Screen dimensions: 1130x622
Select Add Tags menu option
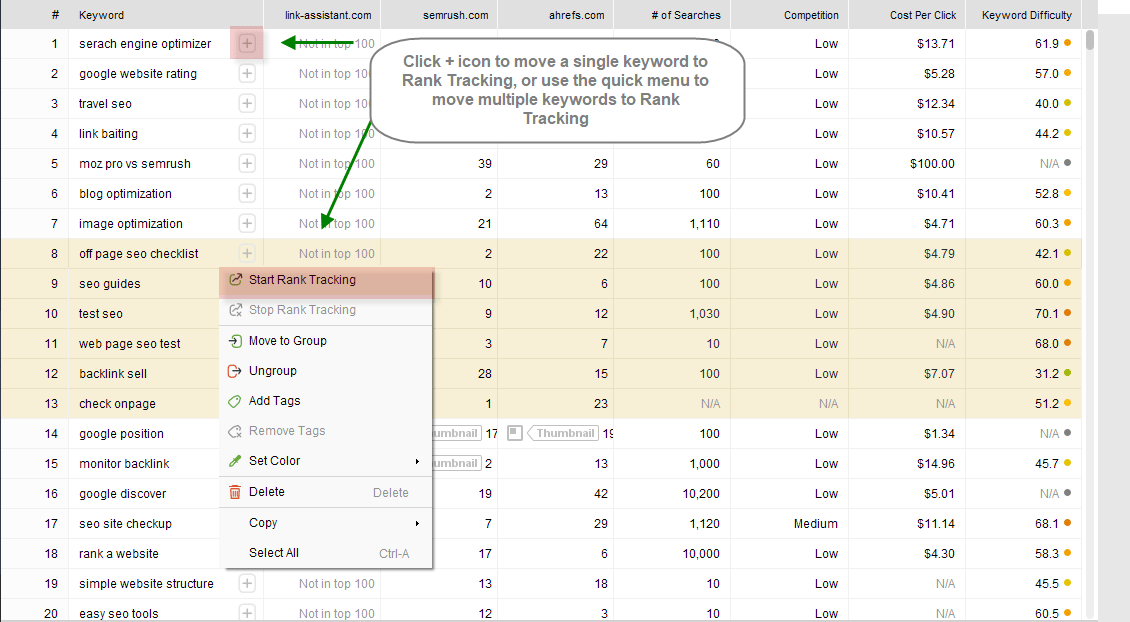pyautogui.click(x=326, y=401)
